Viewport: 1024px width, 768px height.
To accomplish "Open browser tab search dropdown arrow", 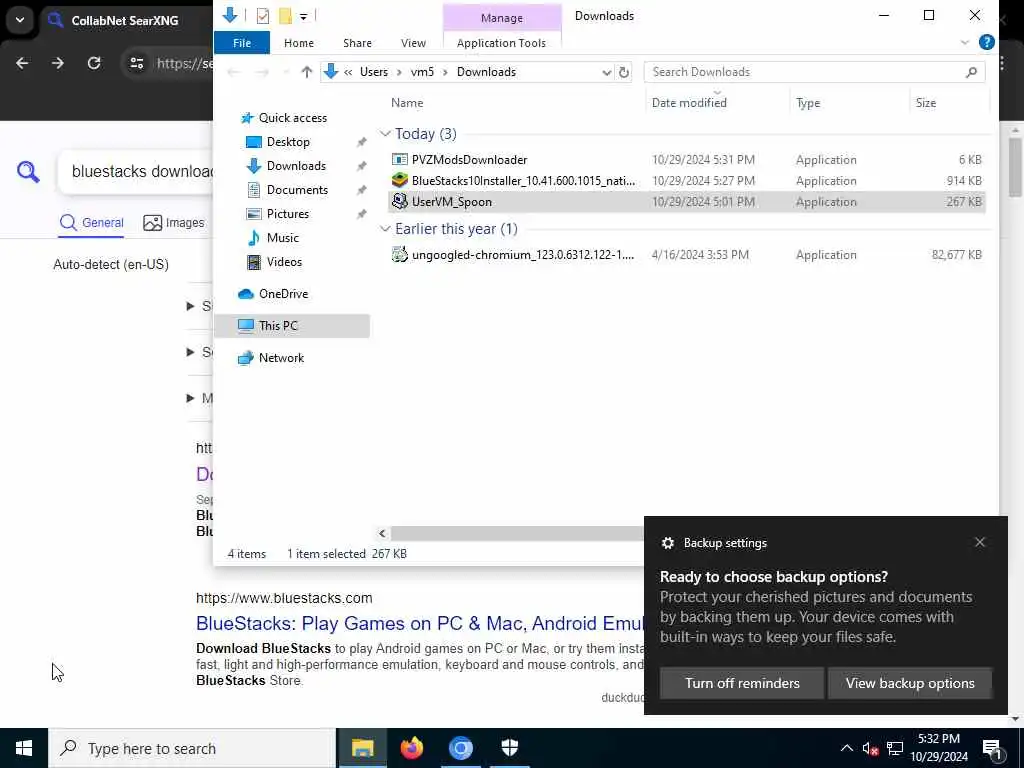I will 20,20.
